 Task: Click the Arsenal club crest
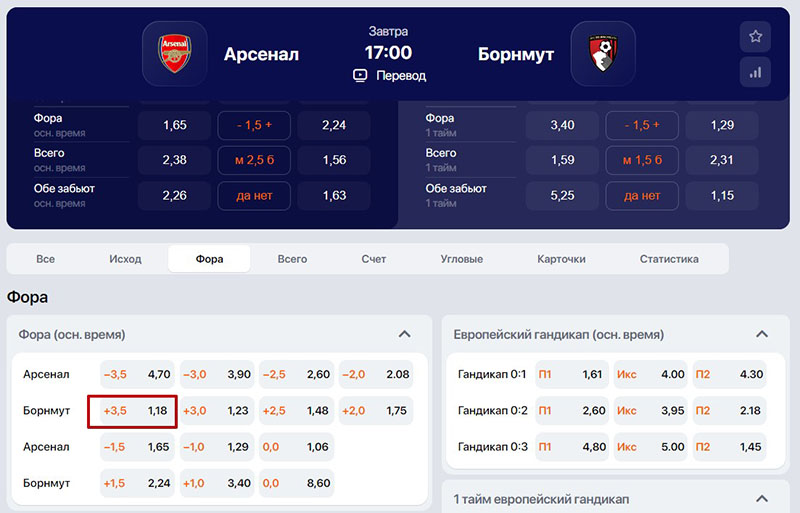click(174, 54)
